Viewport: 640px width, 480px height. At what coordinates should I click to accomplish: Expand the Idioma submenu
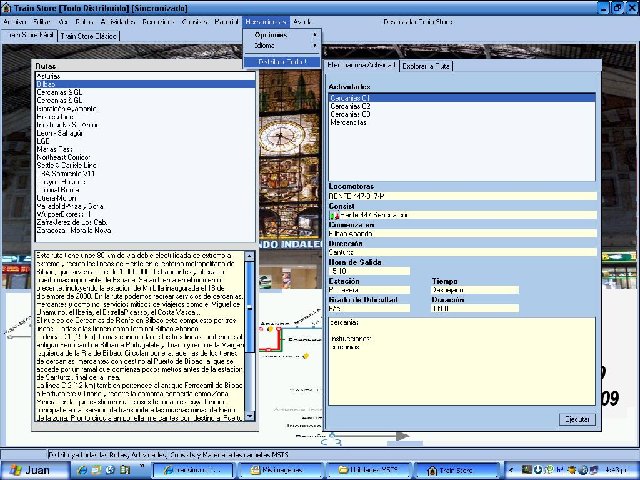point(266,46)
